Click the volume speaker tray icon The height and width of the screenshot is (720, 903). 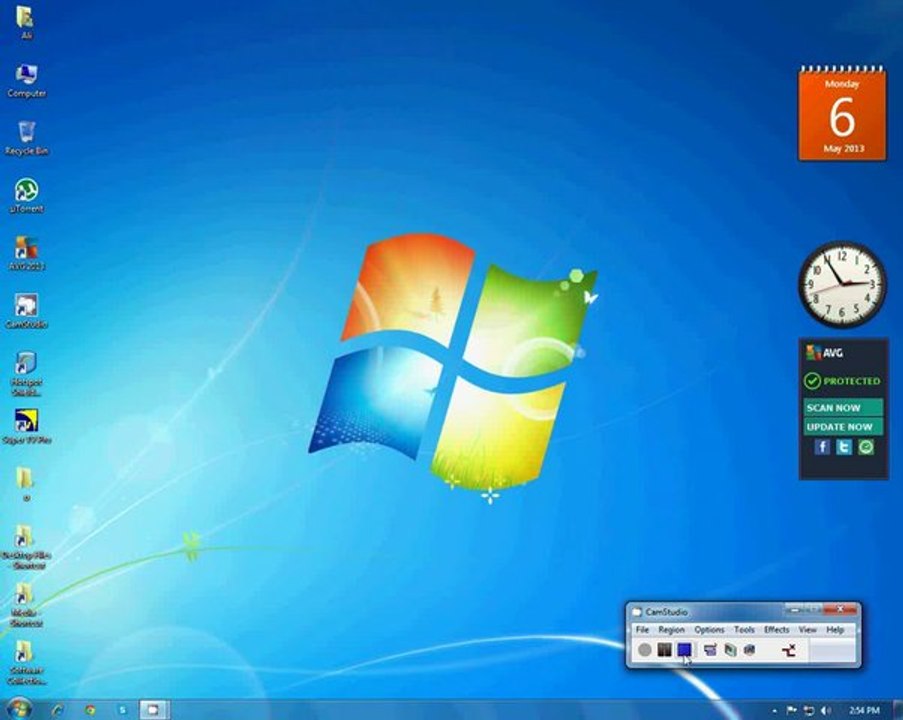pos(826,711)
